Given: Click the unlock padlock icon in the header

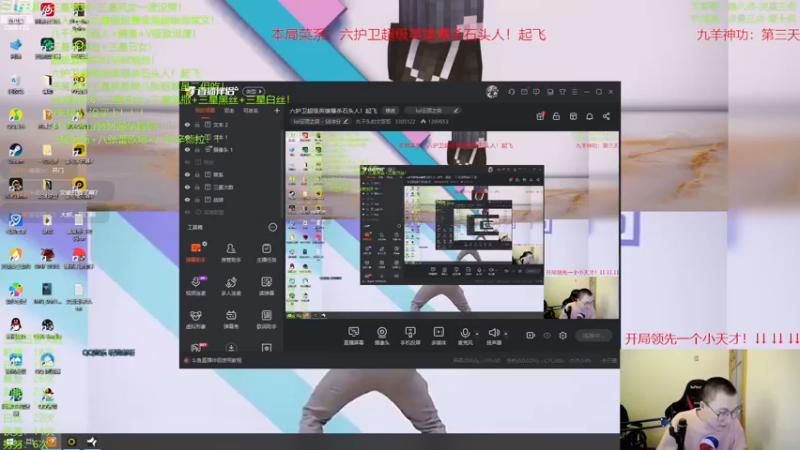Looking at the screenshot, I should click(x=556, y=116).
